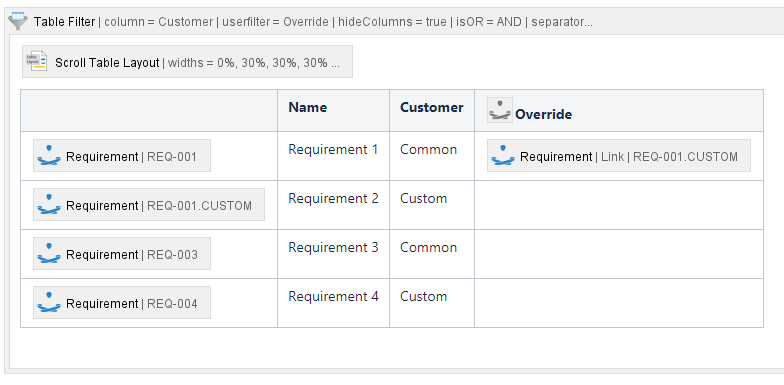Select the Scroll Table Layout macro placeholder
This screenshot has width=784, height=385.
coord(188,62)
